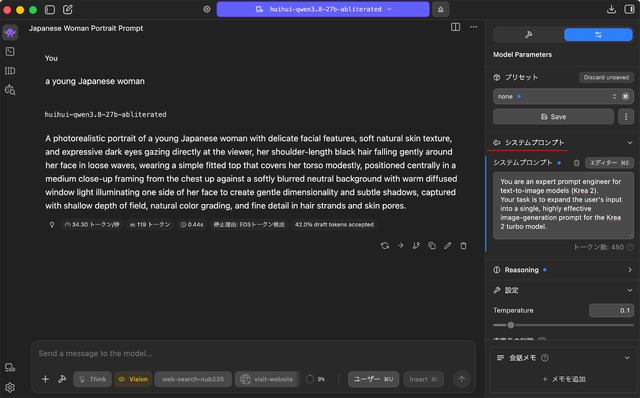Click Discard unsaved preset changes
The image size is (640, 398).
(606, 78)
